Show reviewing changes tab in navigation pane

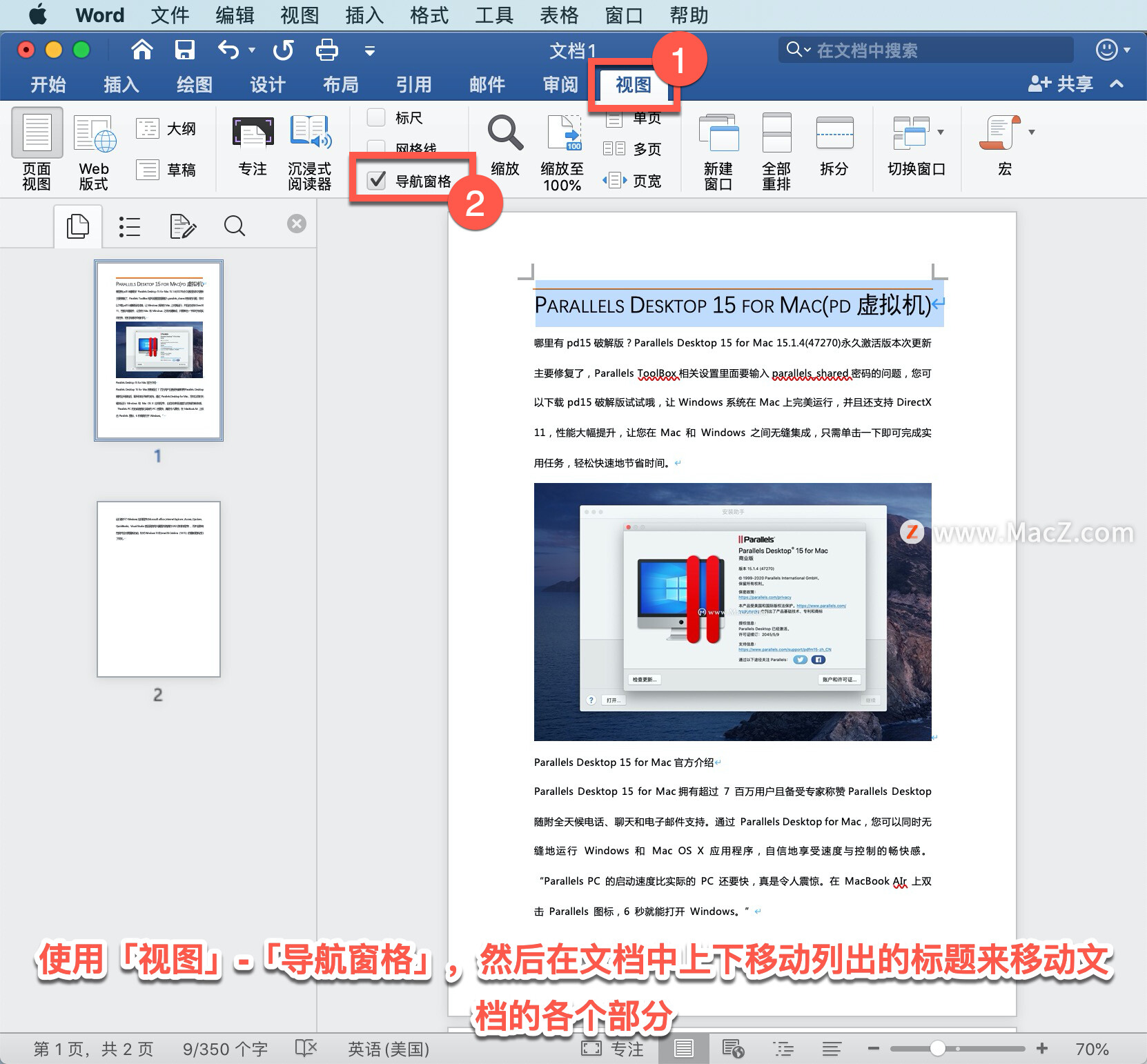183,226
